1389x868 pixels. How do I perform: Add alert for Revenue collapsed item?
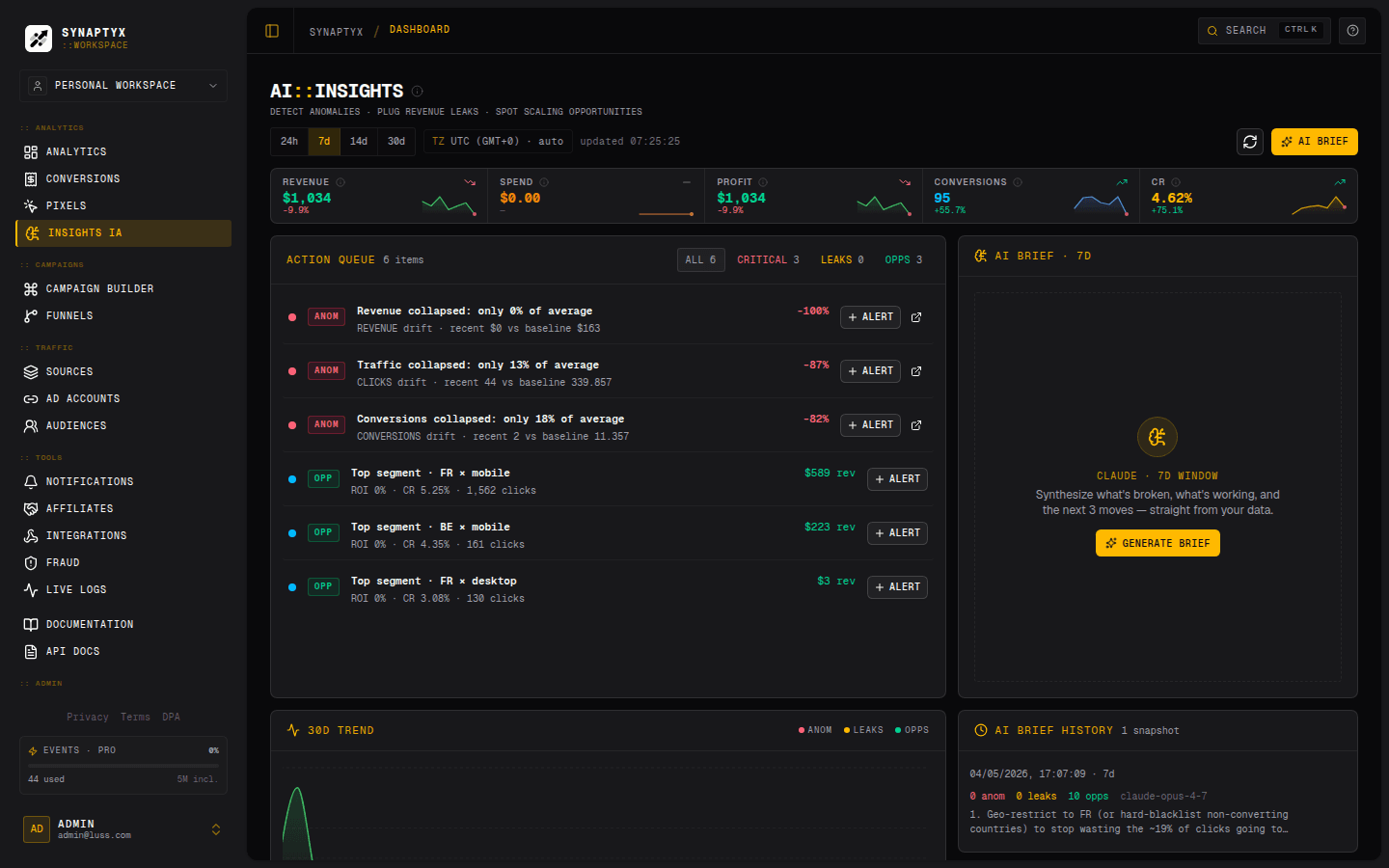click(870, 317)
